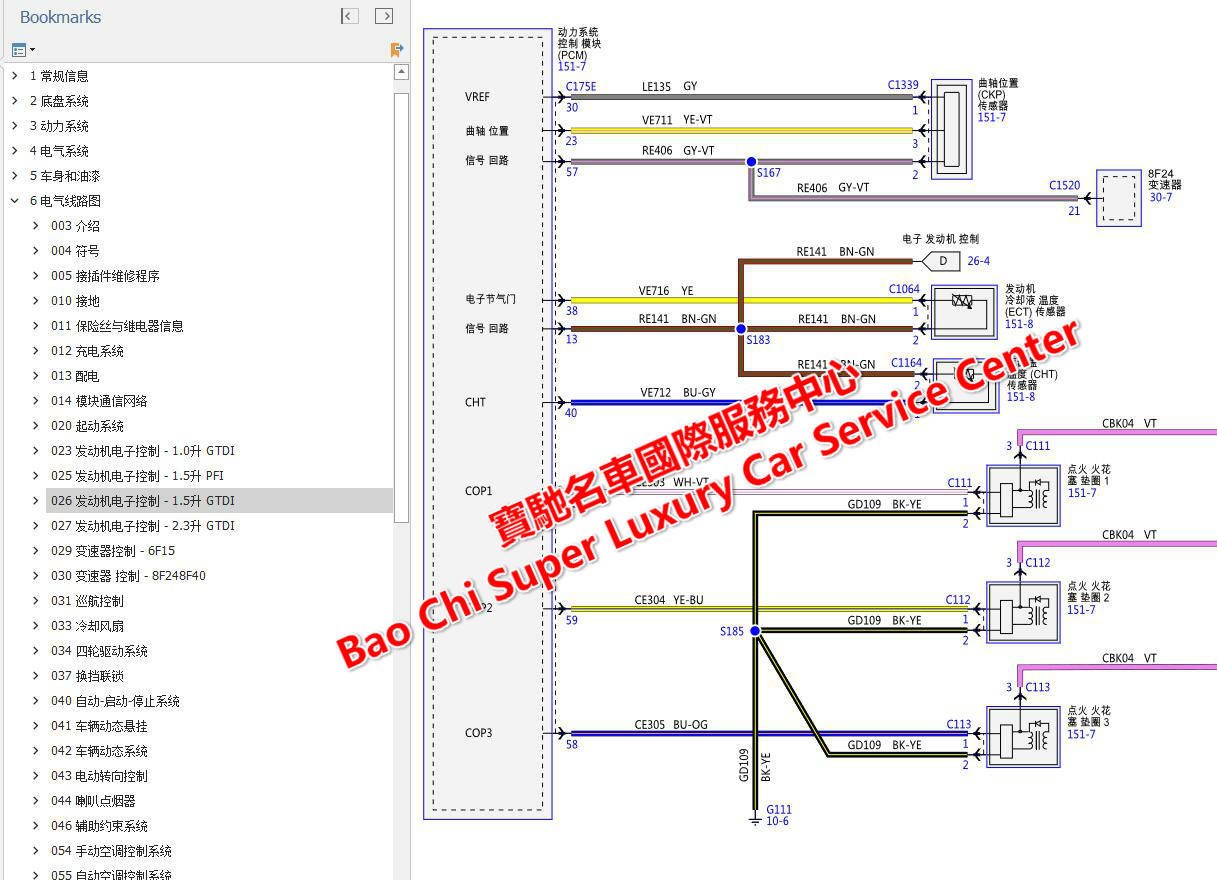The image size is (1217, 880).
Task: Collapse the panel with the left chevron icon
Action: [x=349, y=16]
